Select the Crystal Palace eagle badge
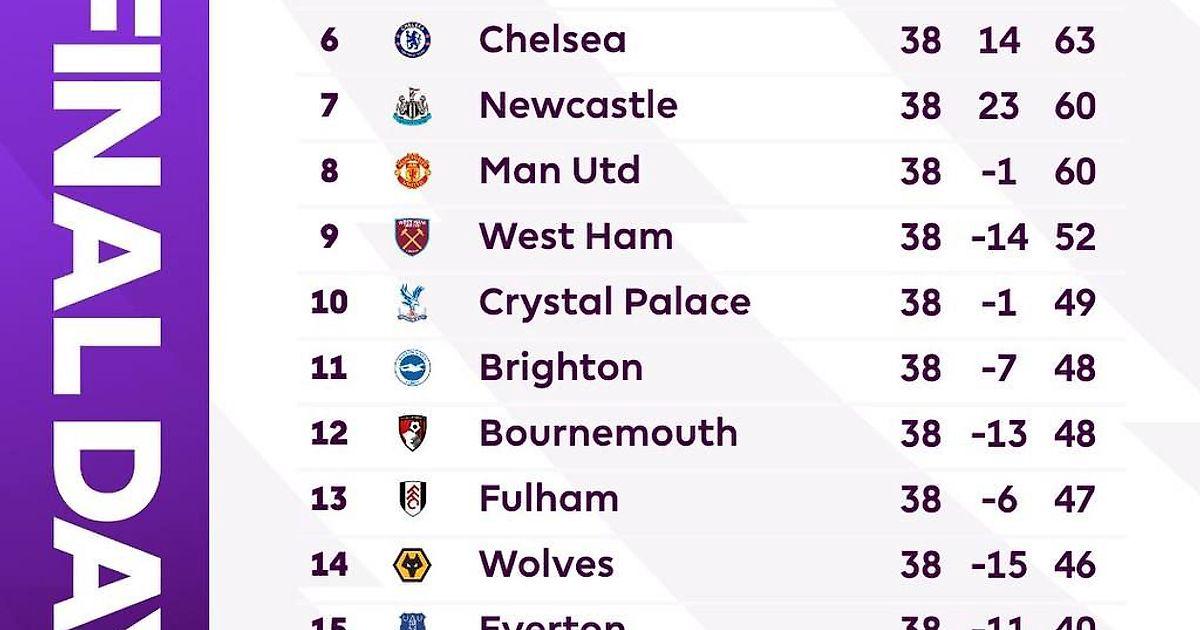 click(x=412, y=302)
